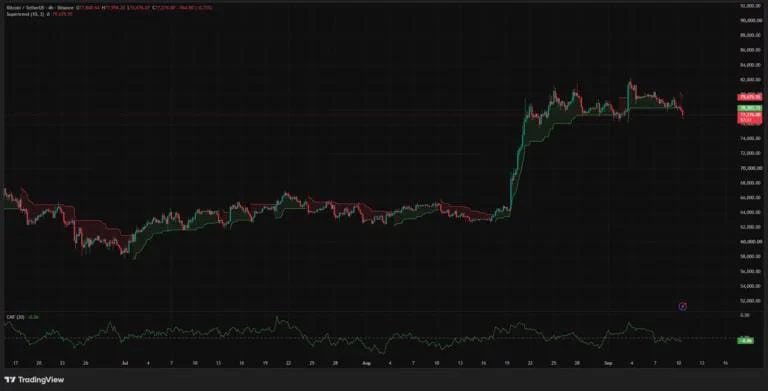Viewport: 768px width, 391px height.
Task: Click the 58,000.00 price axis label
Action: point(751,256)
